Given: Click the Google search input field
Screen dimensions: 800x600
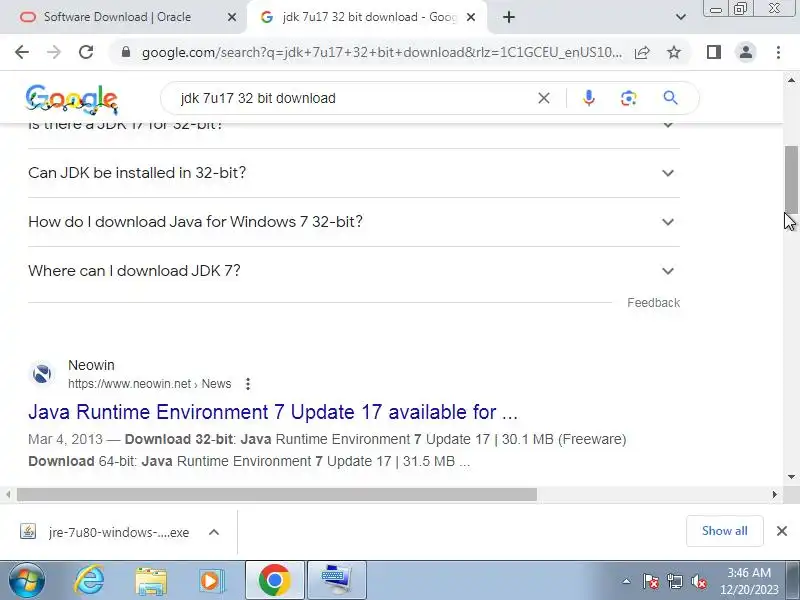Looking at the screenshot, I should point(352,98).
